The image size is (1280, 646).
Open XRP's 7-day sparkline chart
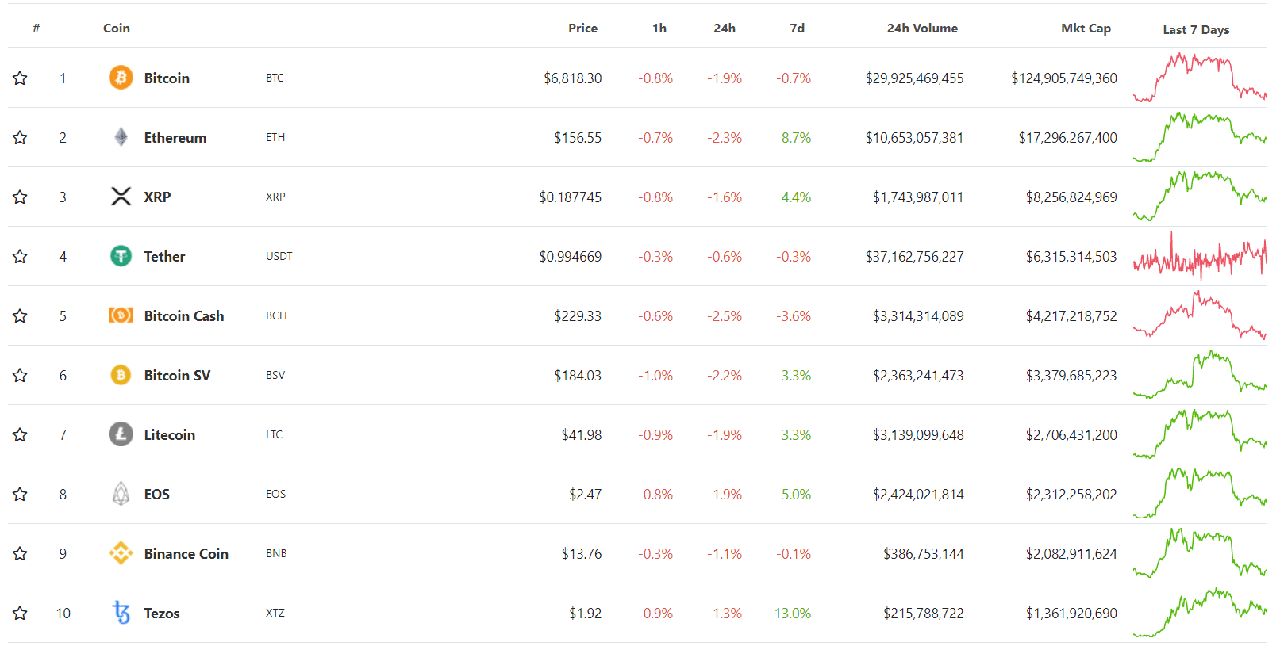click(x=1200, y=196)
